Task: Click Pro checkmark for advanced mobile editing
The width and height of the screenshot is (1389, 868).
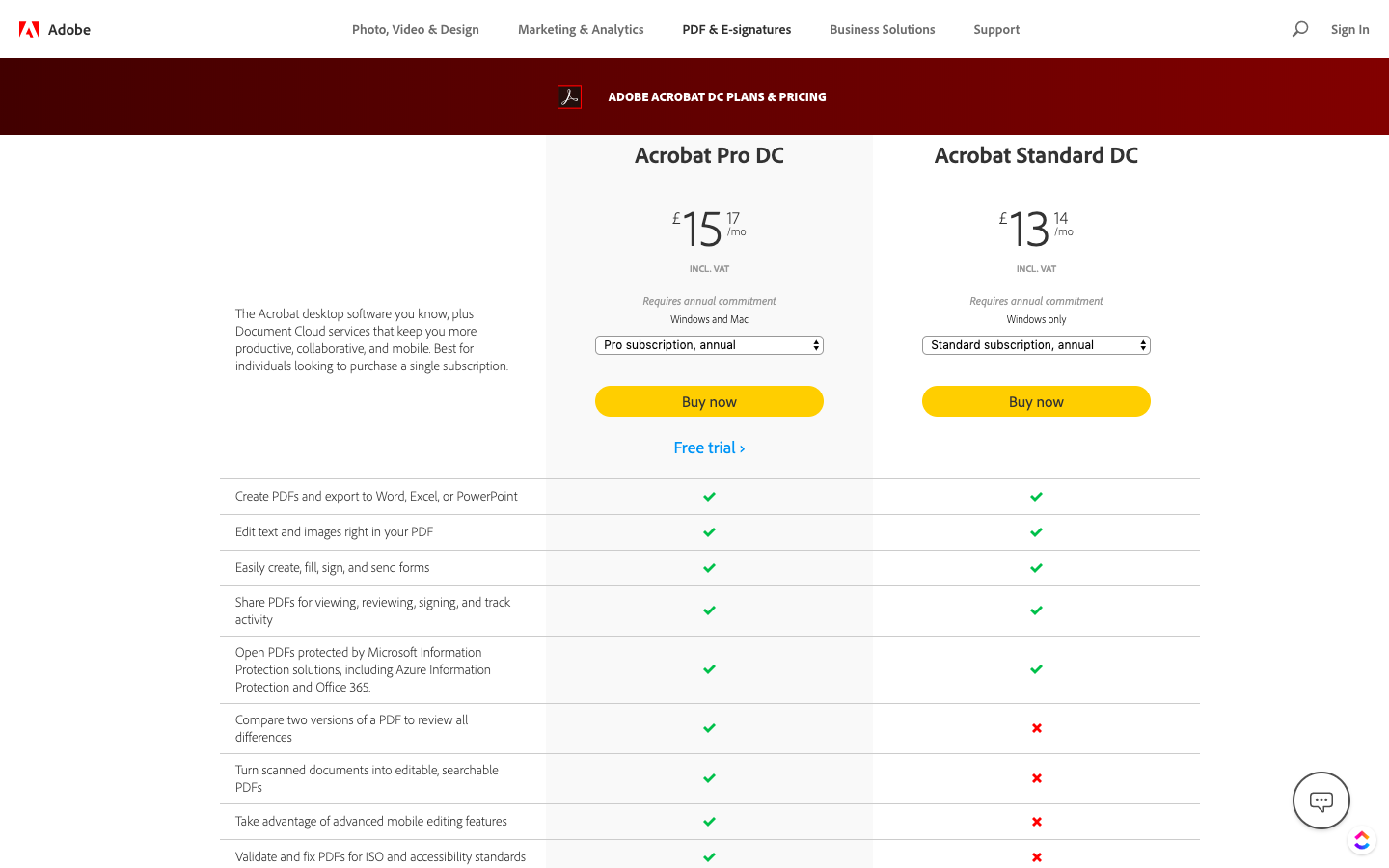Action: point(709,822)
